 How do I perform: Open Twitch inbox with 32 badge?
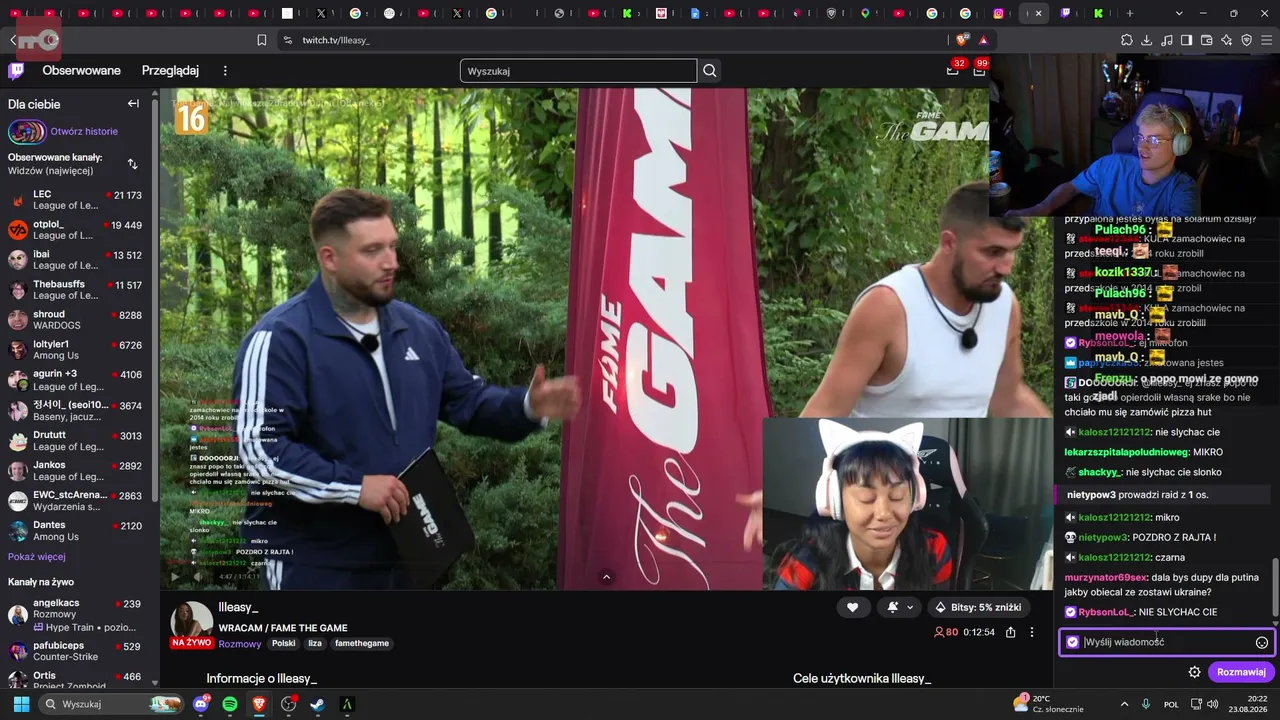tap(953, 70)
